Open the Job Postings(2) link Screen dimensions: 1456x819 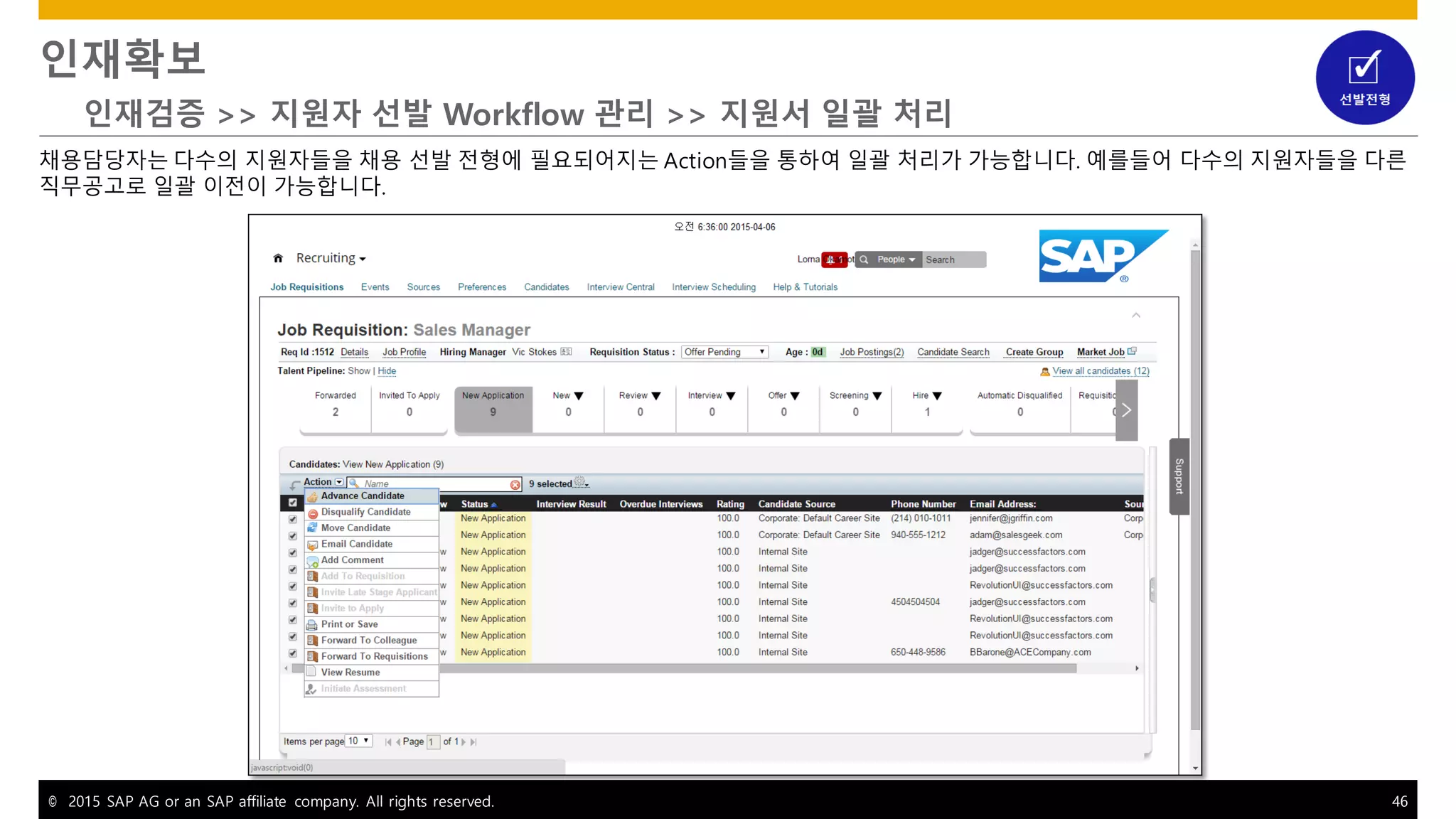coord(872,352)
